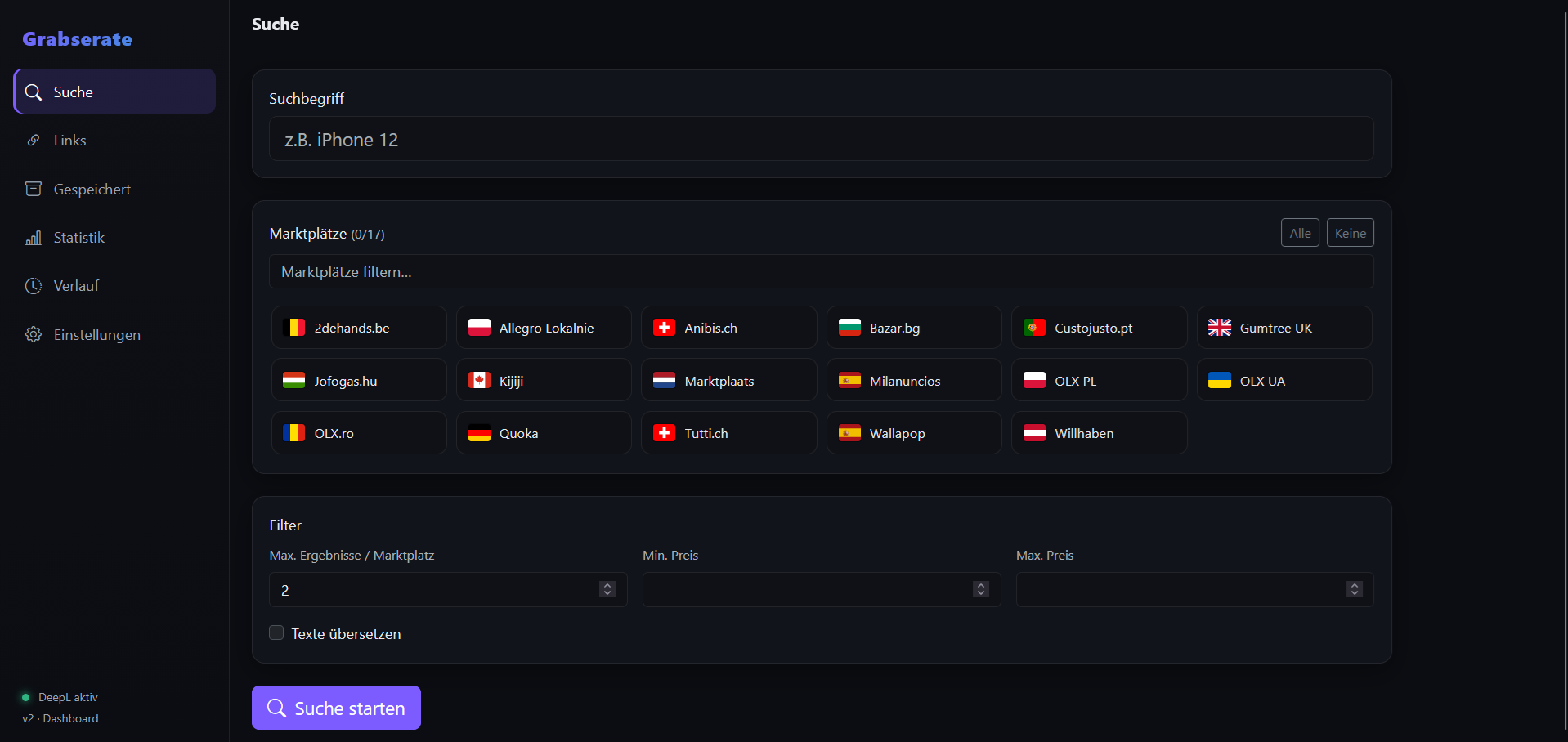The width and height of the screenshot is (1568, 742).
Task: Select the Wallapop marketplace
Action: 914,433
